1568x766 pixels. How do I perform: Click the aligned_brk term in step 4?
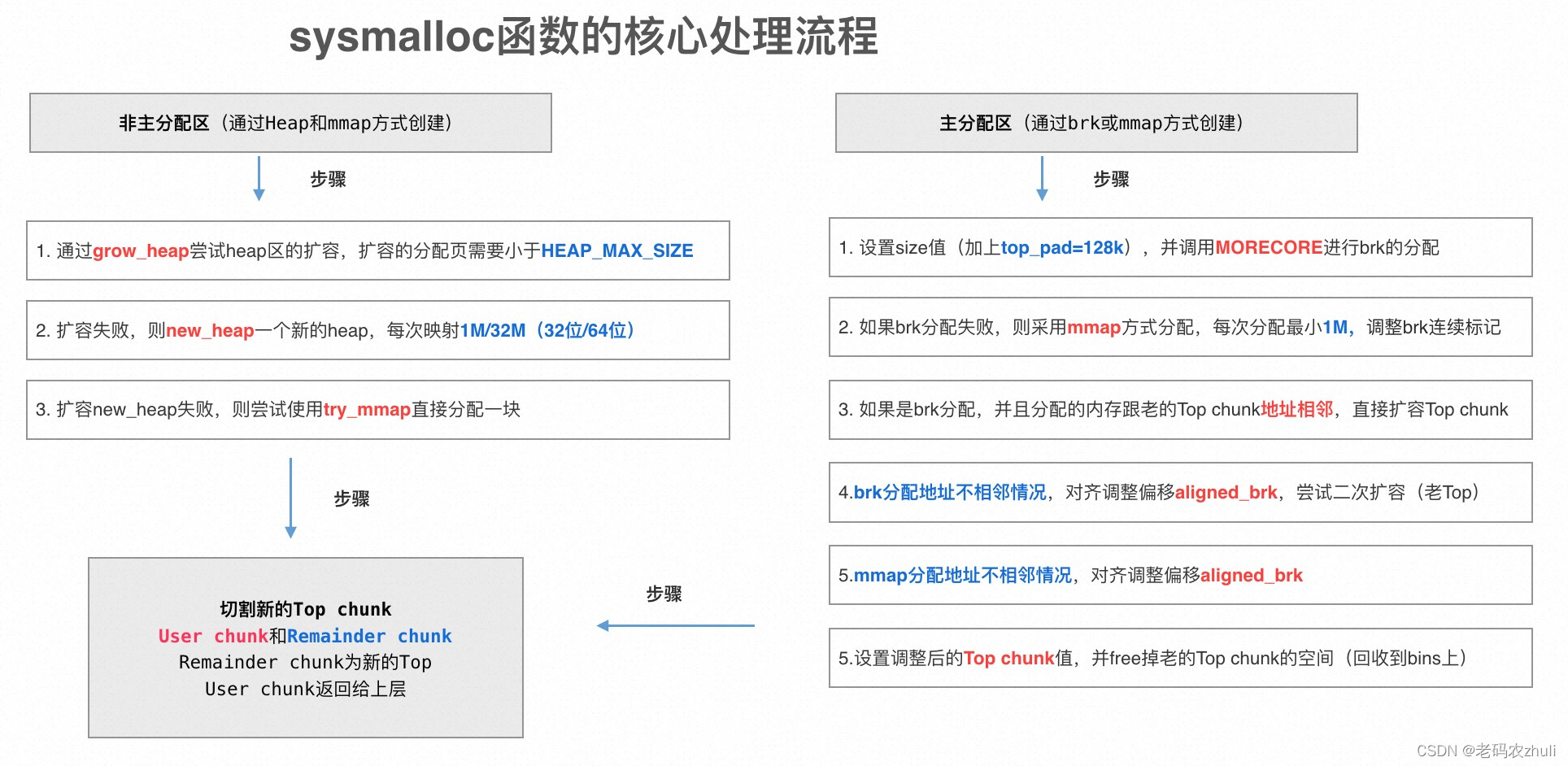[x=1225, y=492]
